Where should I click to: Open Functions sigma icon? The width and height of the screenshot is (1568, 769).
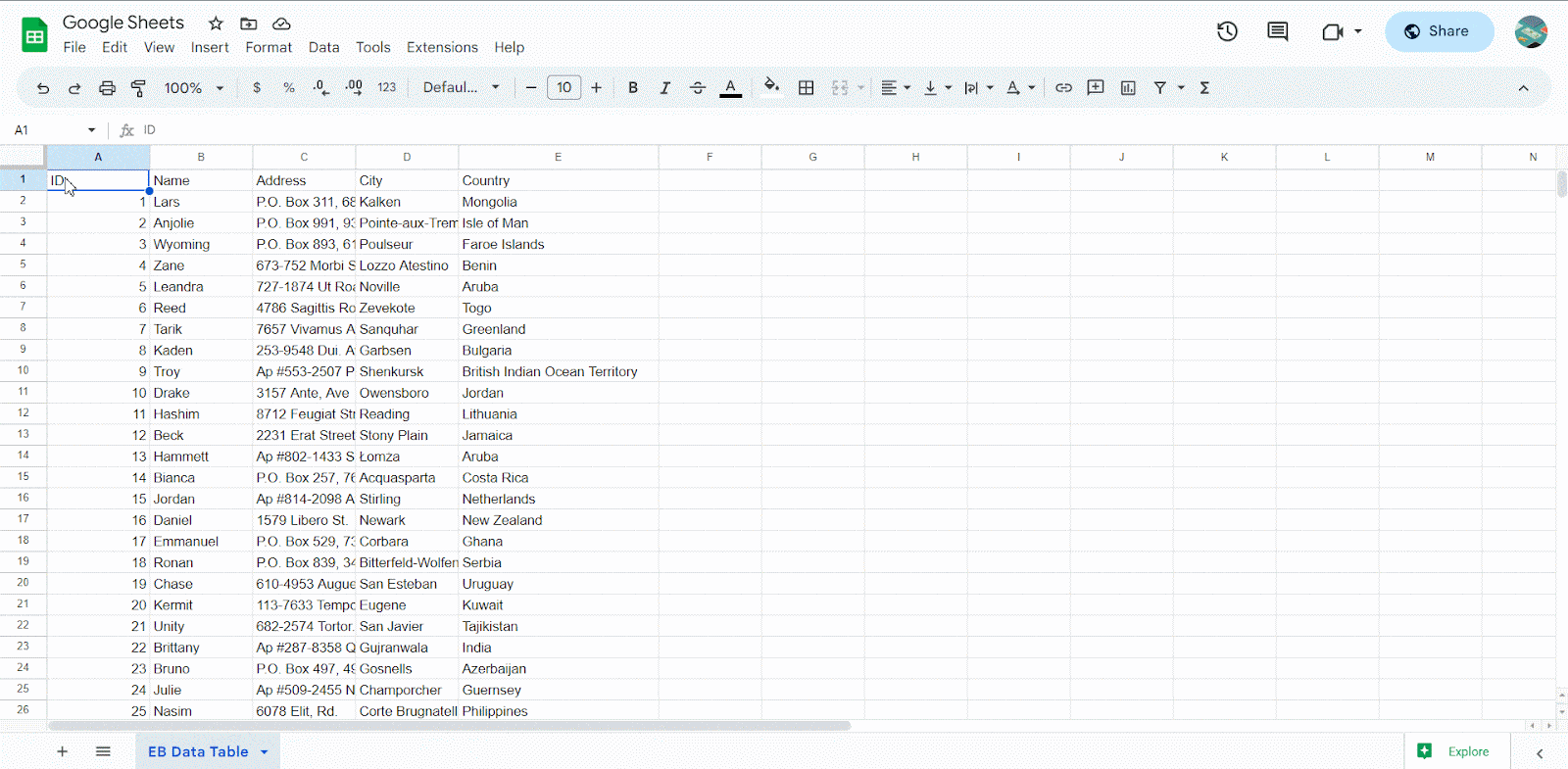coord(1204,88)
